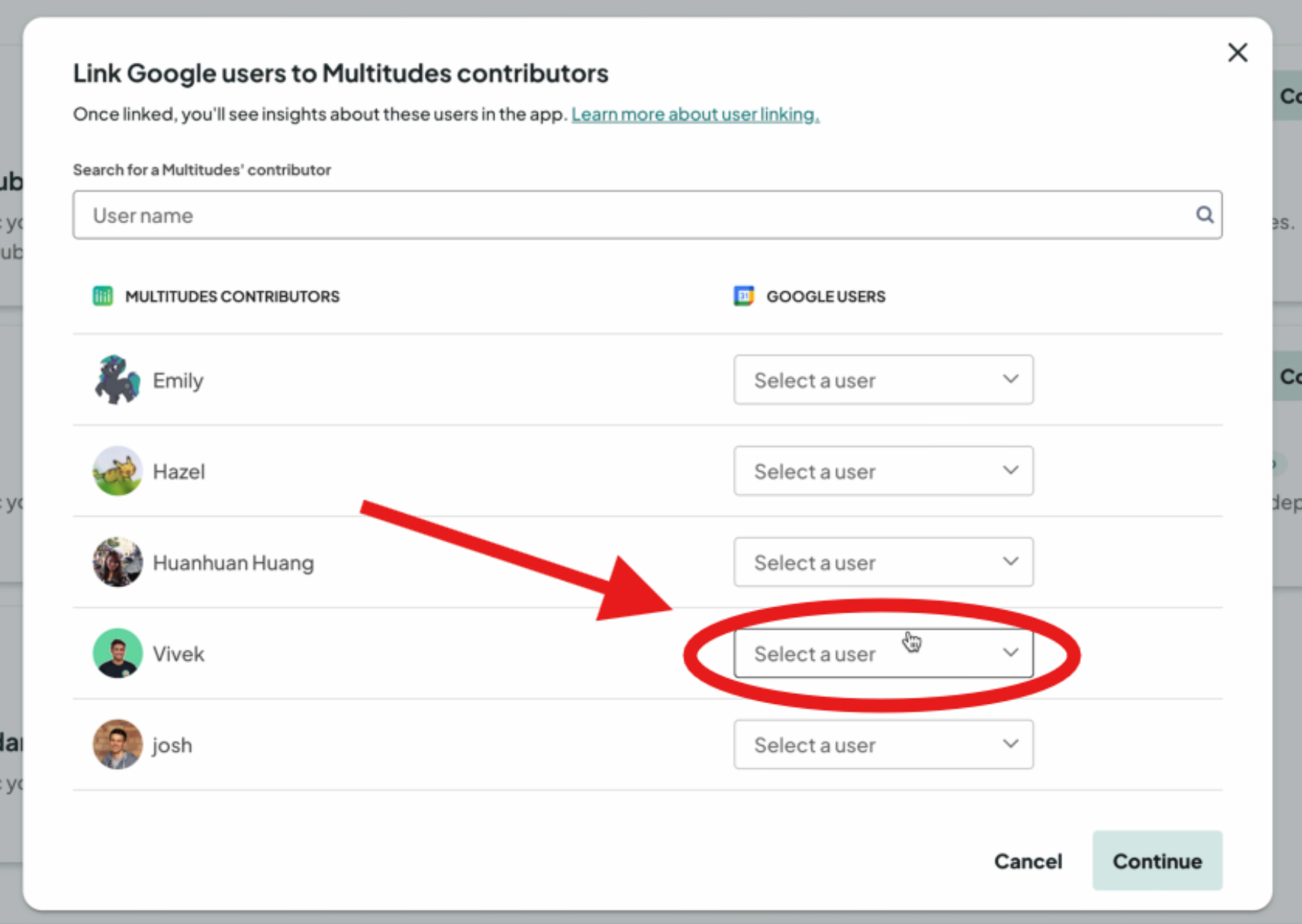
Task: Open Learn more about user linking link
Action: point(694,115)
